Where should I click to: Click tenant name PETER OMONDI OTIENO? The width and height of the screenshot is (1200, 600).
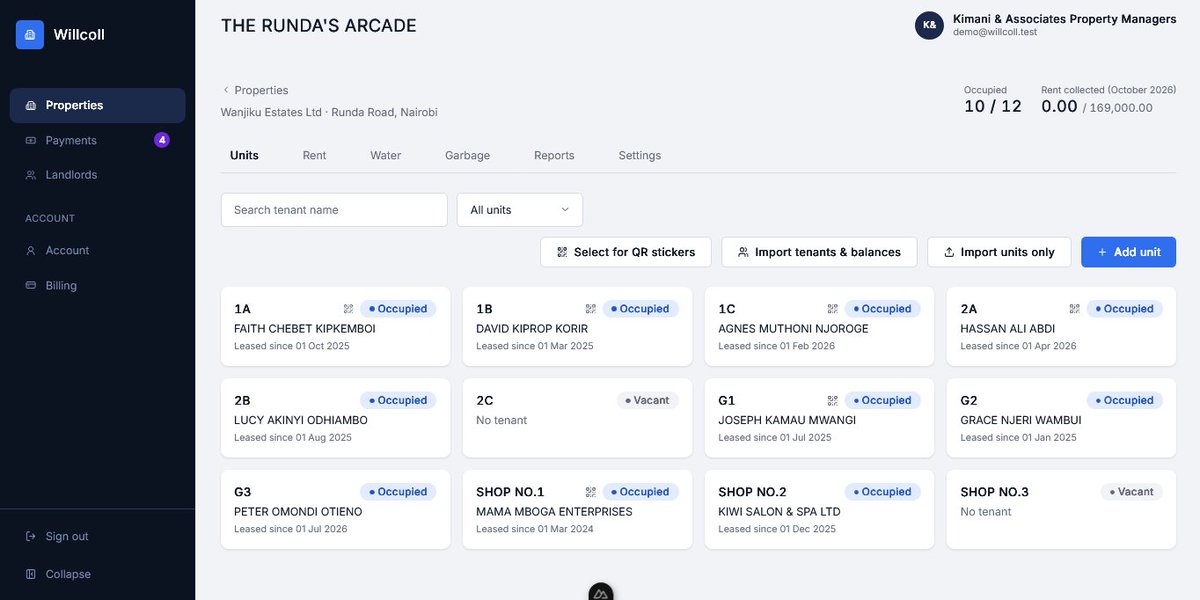pyautogui.click(x=298, y=512)
